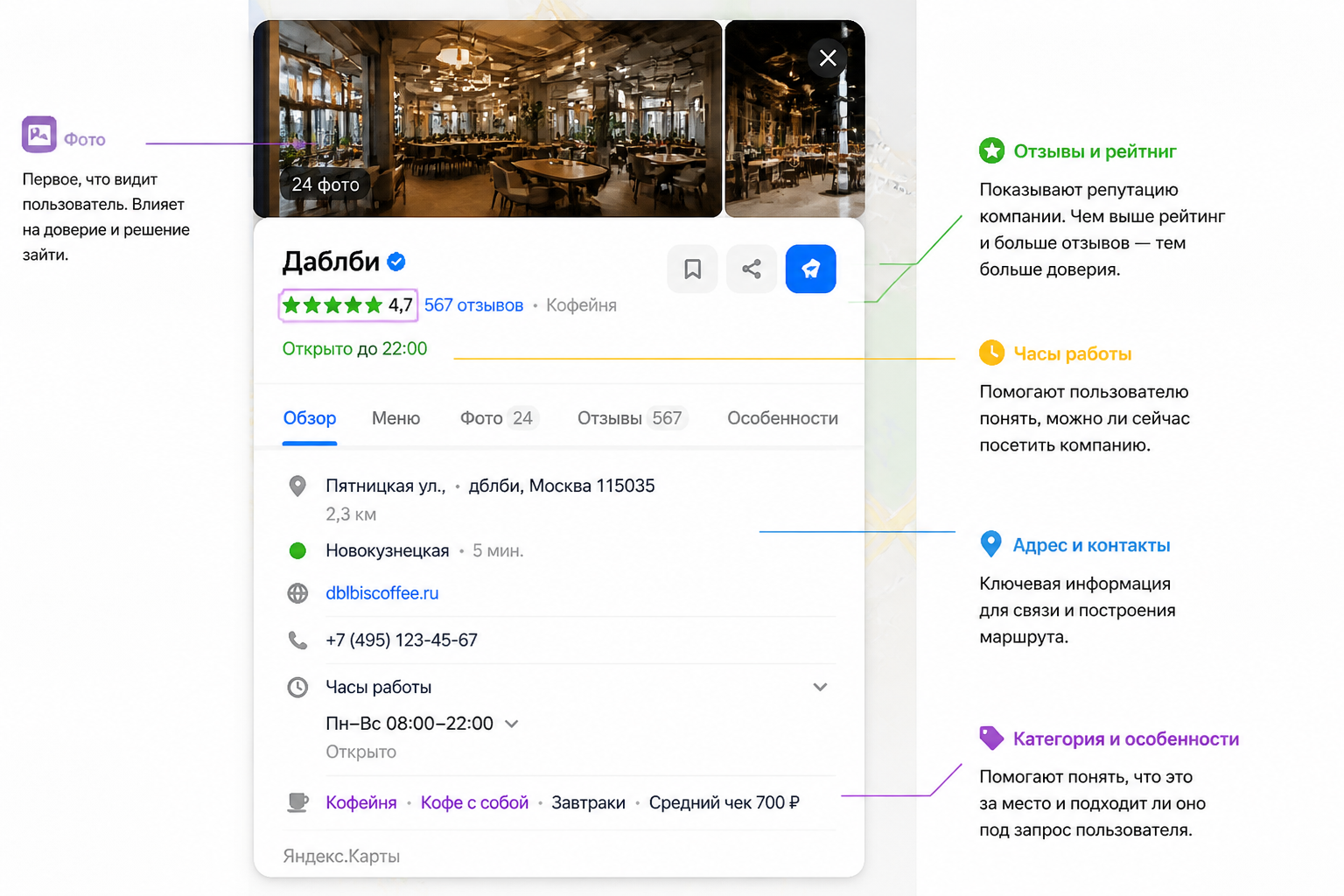Click the green star Отзывы и рейтинг icon
The width and height of the screenshot is (1344, 896).
(x=991, y=150)
